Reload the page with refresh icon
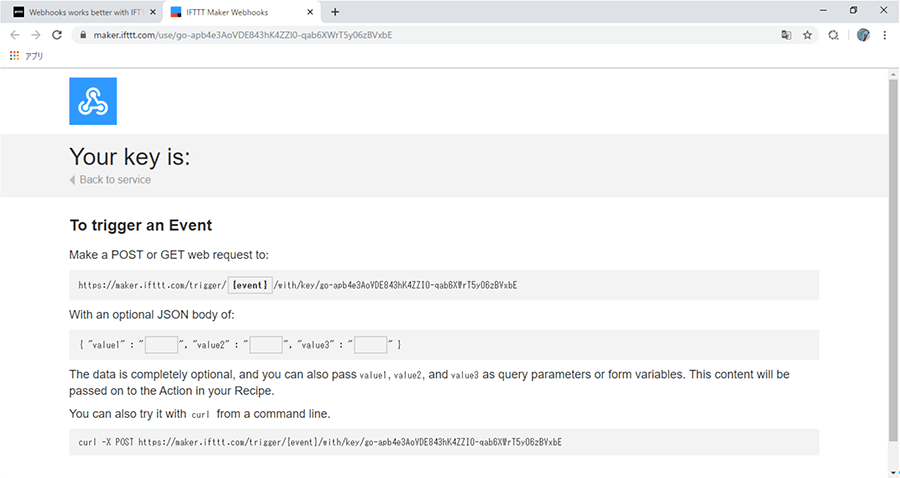The width and height of the screenshot is (900, 478). (57, 35)
